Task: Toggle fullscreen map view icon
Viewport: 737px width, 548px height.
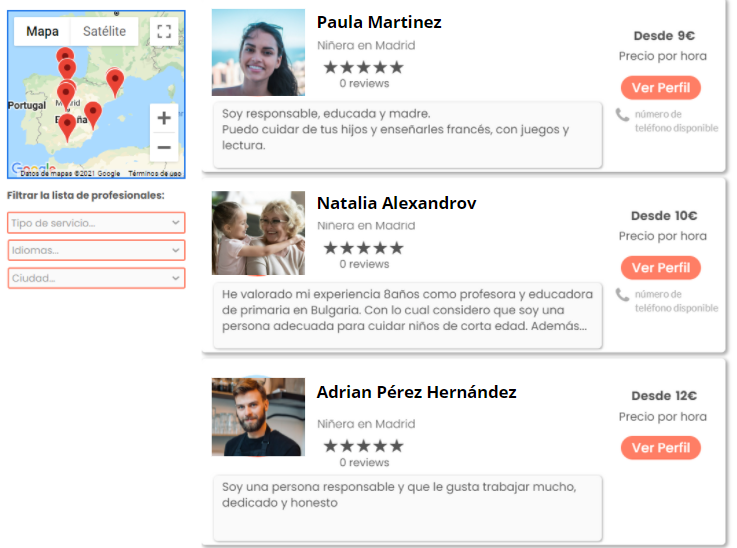Action: click(x=164, y=31)
